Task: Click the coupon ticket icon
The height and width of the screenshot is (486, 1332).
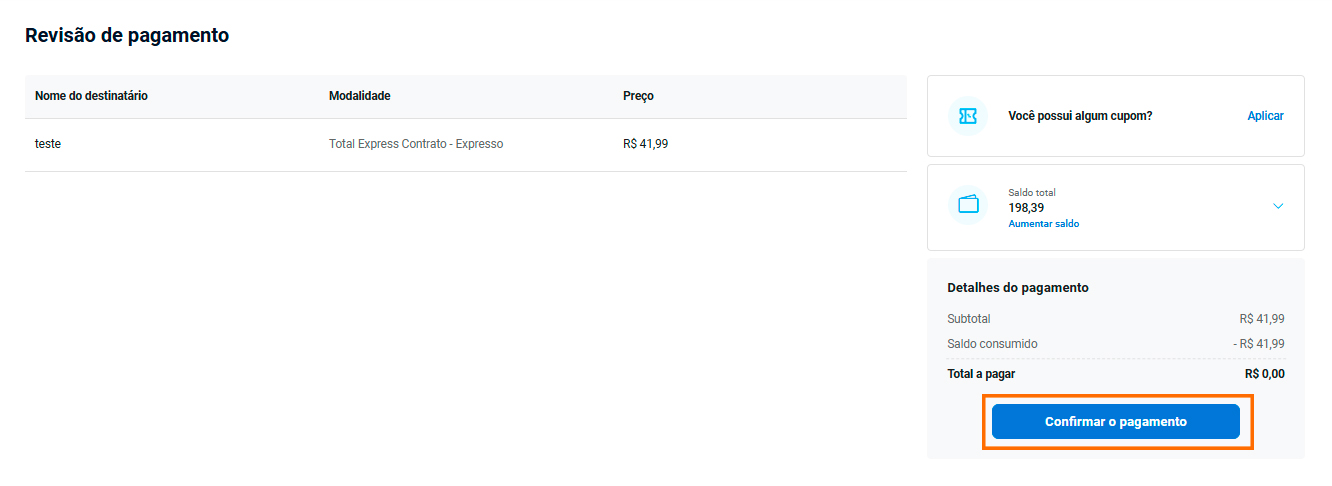Action: pyautogui.click(x=967, y=116)
